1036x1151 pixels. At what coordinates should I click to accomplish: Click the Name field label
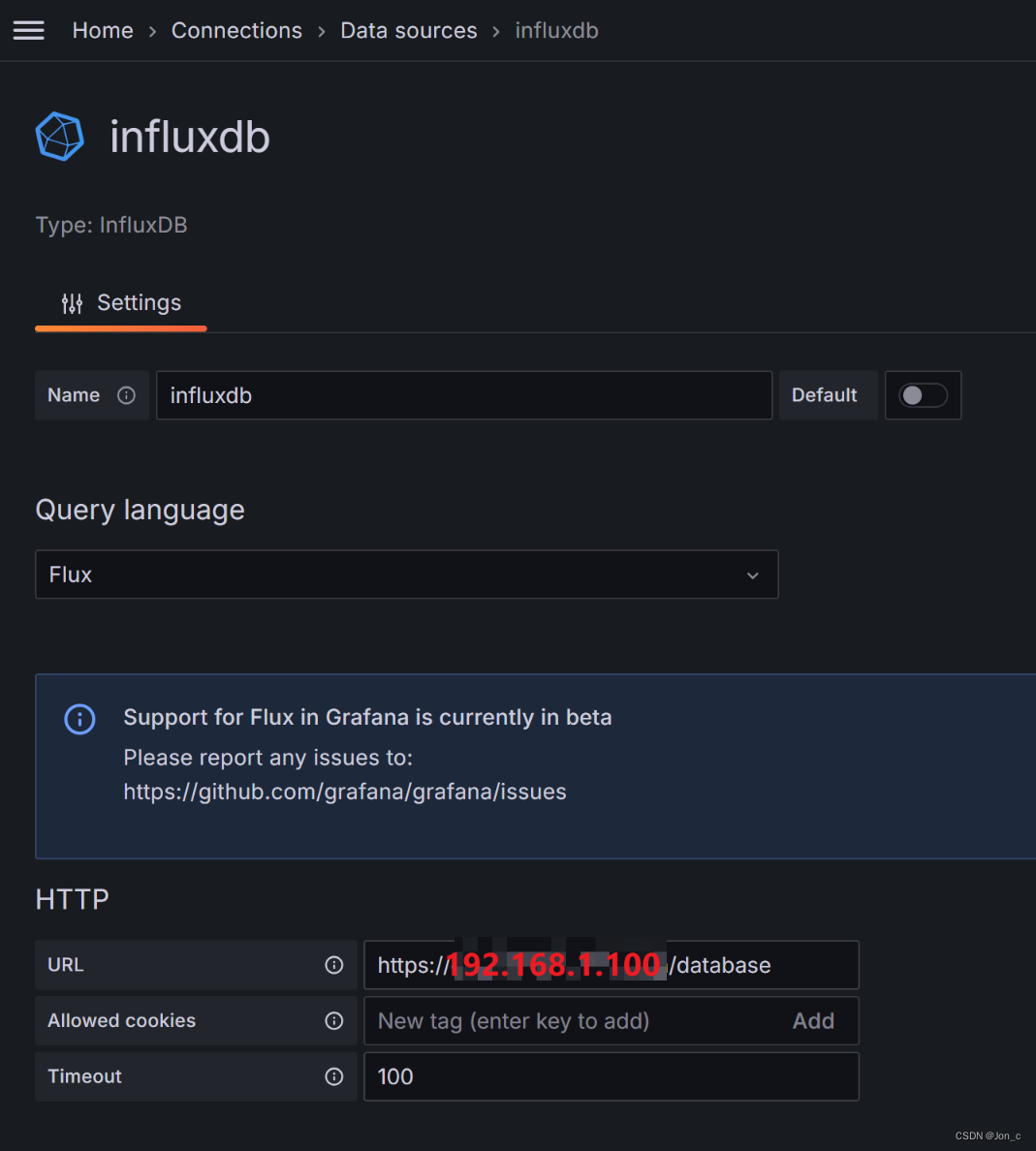coord(74,395)
